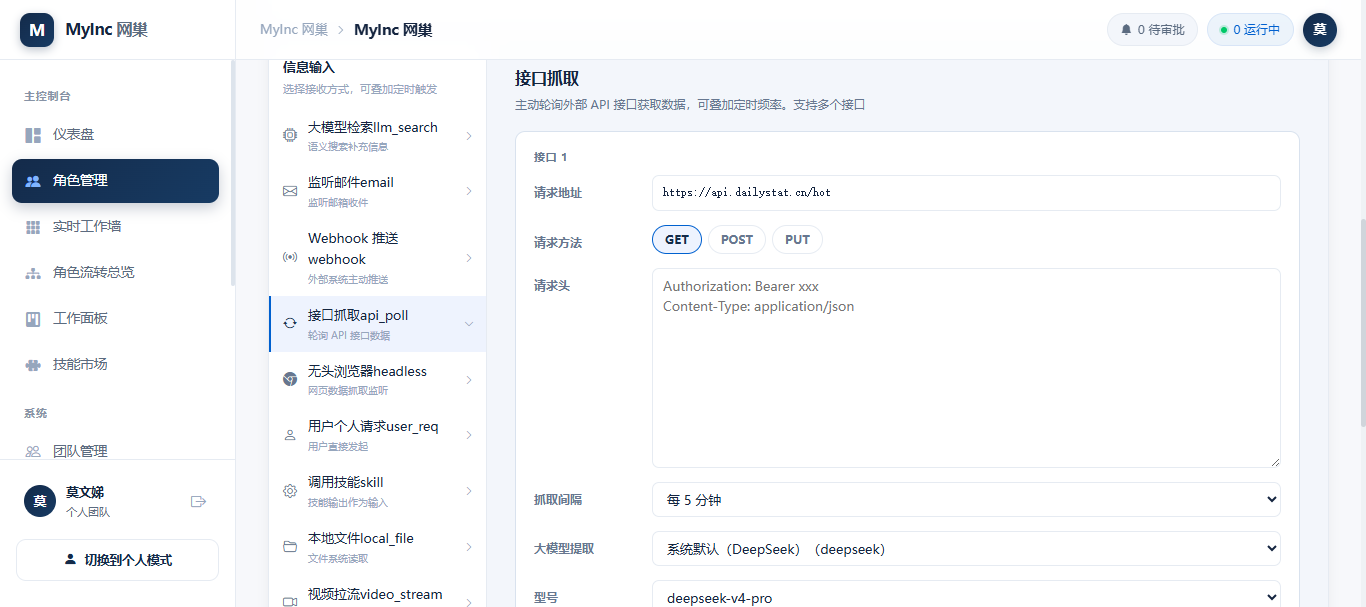The image size is (1366, 607).
Task: Click the folder icon for local_file
Action: pyautogui.click(x=290, y=546)
